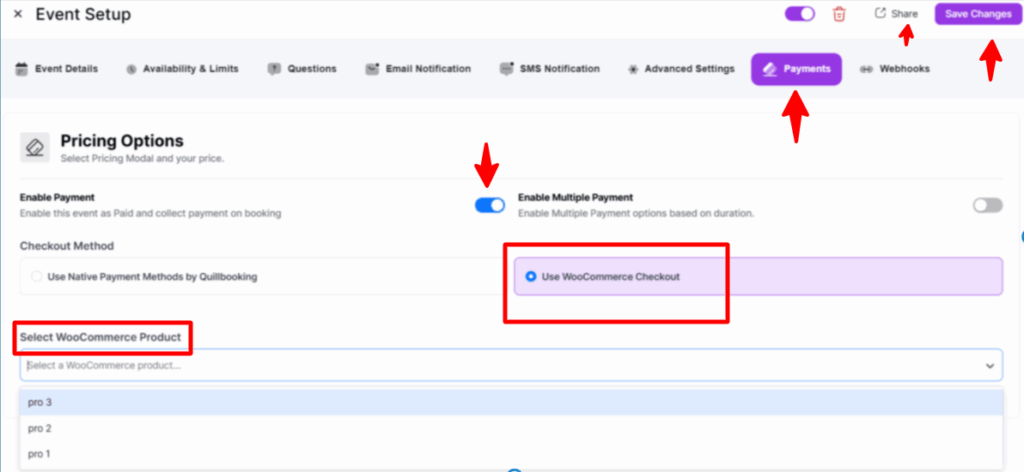Screen dimensions: 1024x472
Task: Click the SMS Notification icon
Action: tap(506, 69)
